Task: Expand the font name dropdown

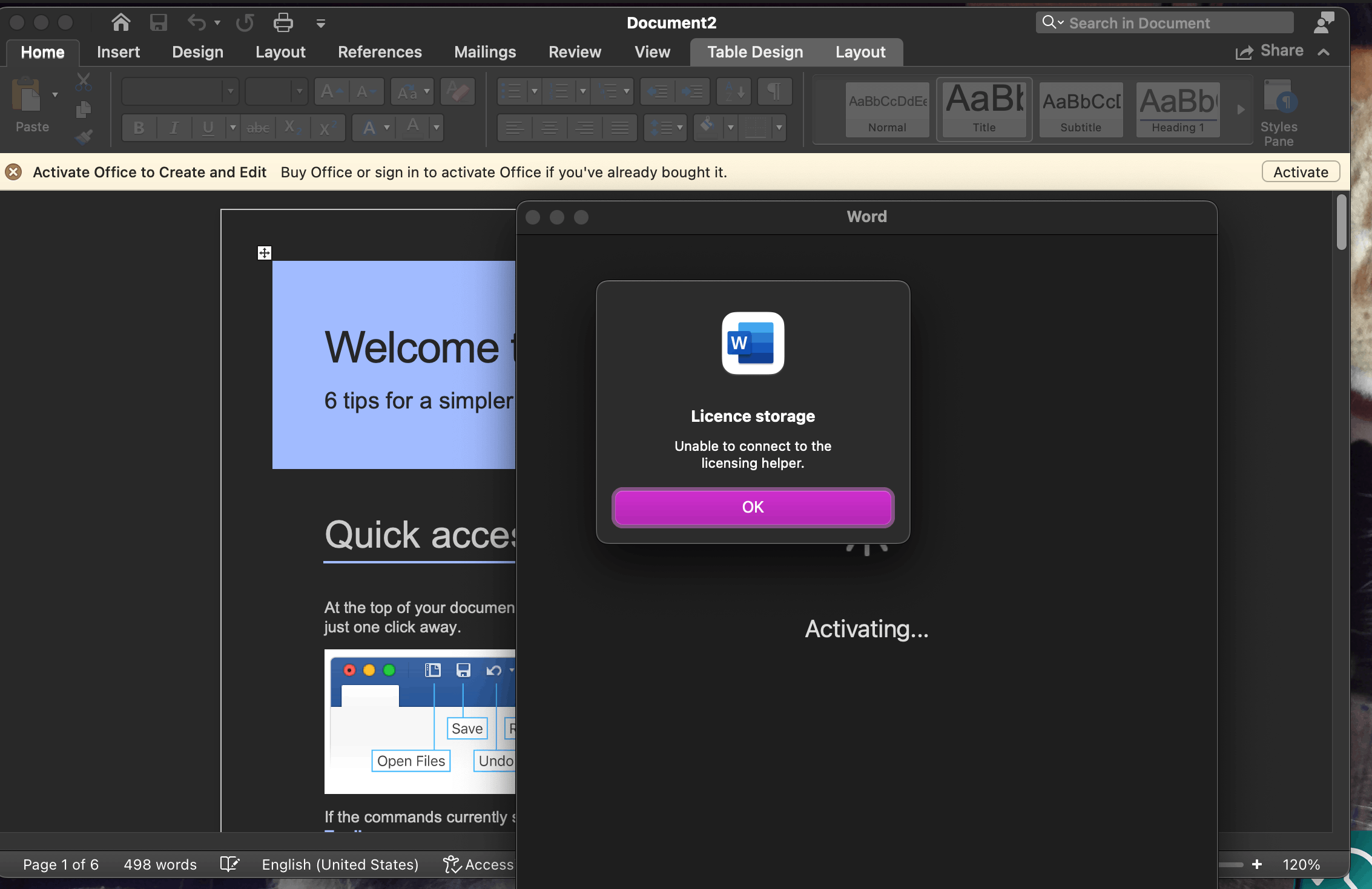Action: (231, 92)
